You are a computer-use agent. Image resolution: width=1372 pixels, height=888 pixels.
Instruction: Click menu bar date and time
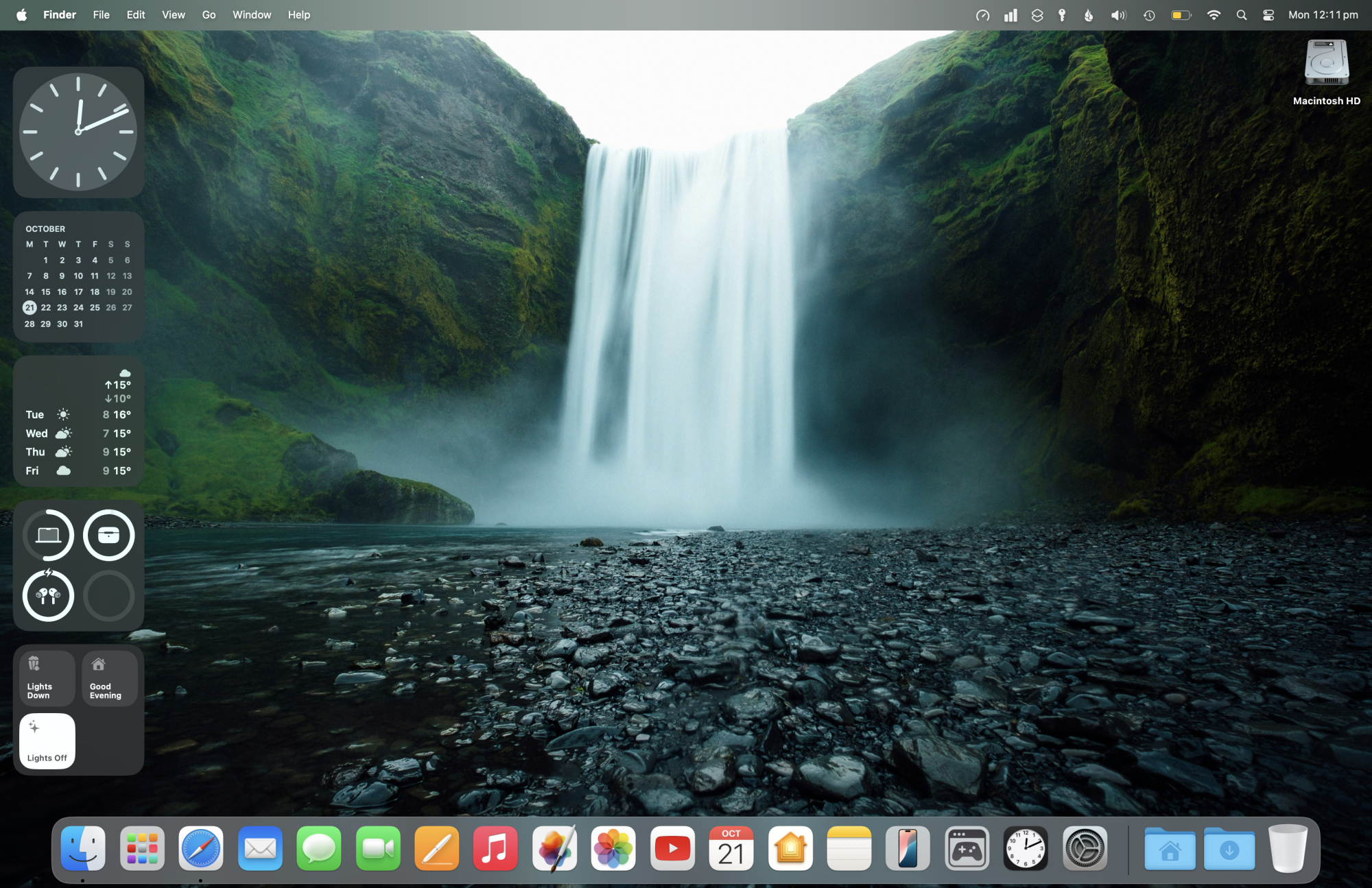tap(1323, 15)
